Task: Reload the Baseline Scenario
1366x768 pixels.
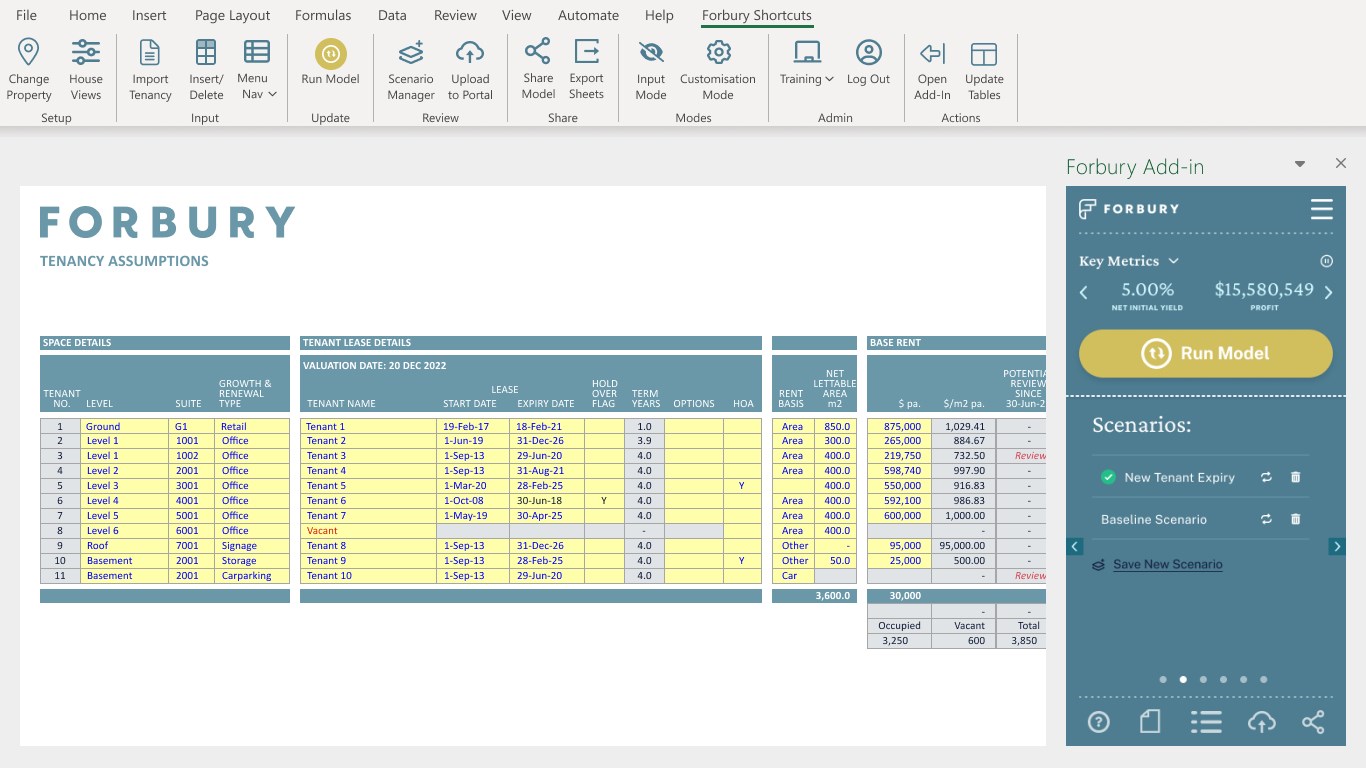Action: (1266, 520)
